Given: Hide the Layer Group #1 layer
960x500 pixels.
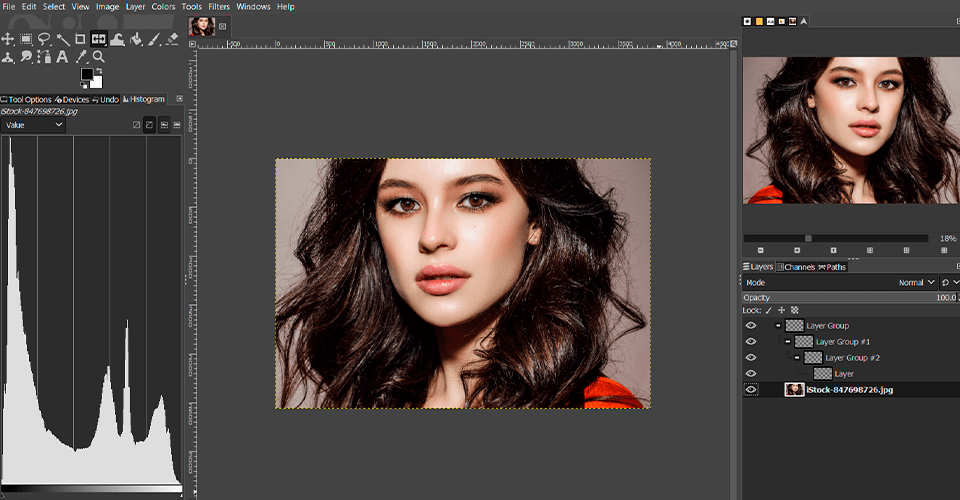Looking at the screenshot, I should coord(751,342).
